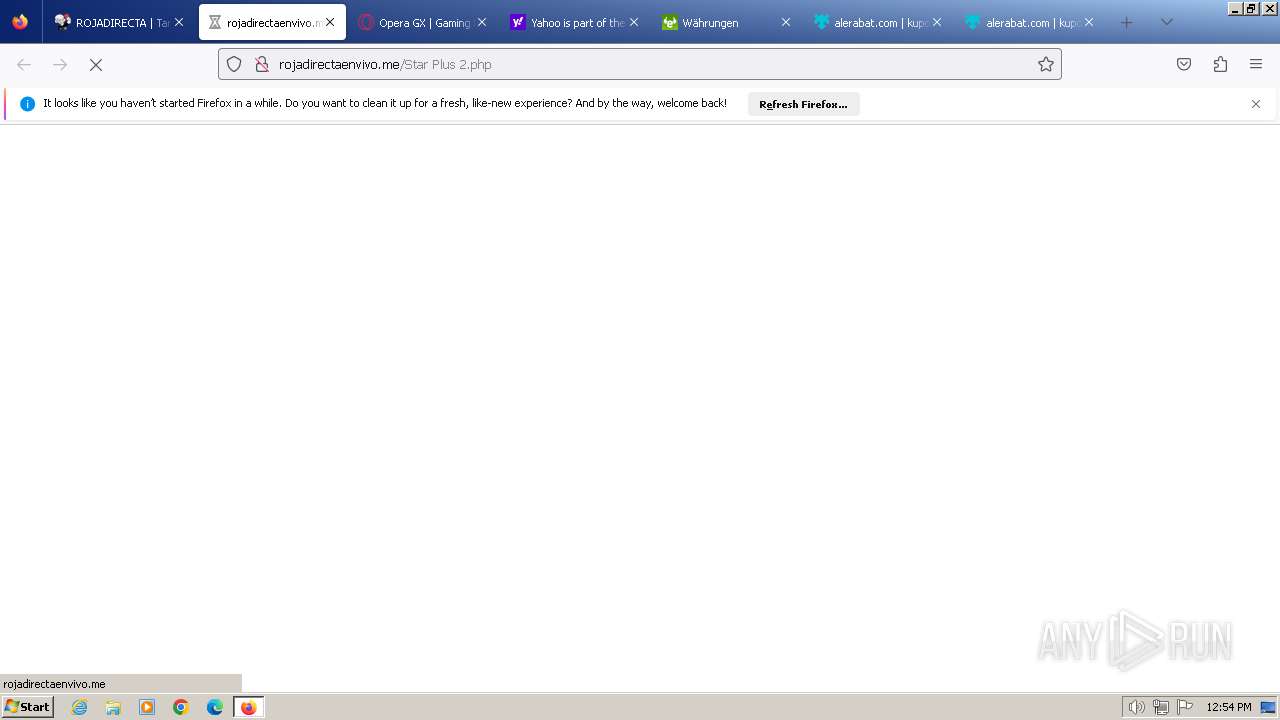Close the Yahoo tab
Image resolution: width=1280 pixels, height=720 pixels.
633,22
